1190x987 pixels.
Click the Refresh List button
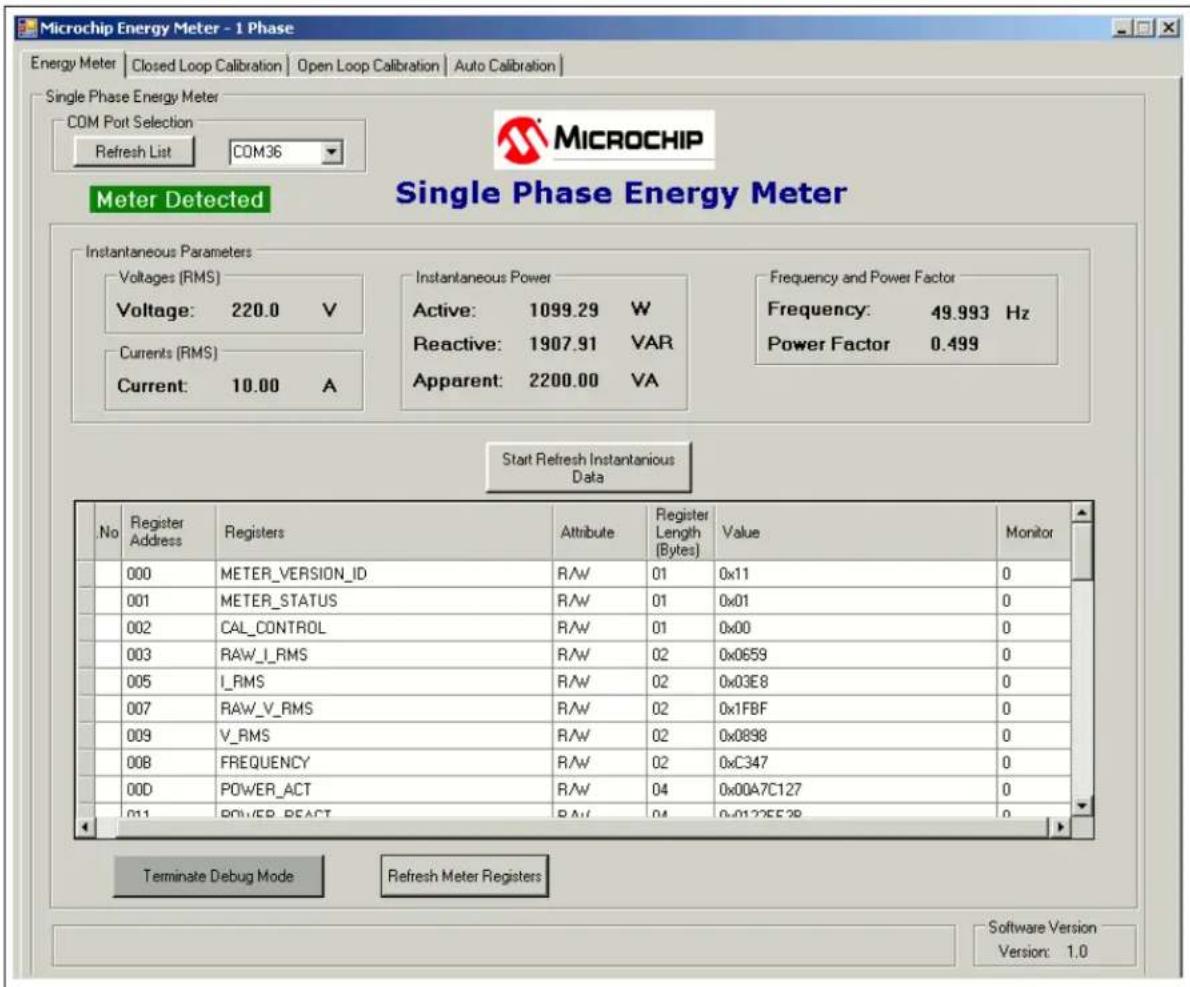(134, 152)
